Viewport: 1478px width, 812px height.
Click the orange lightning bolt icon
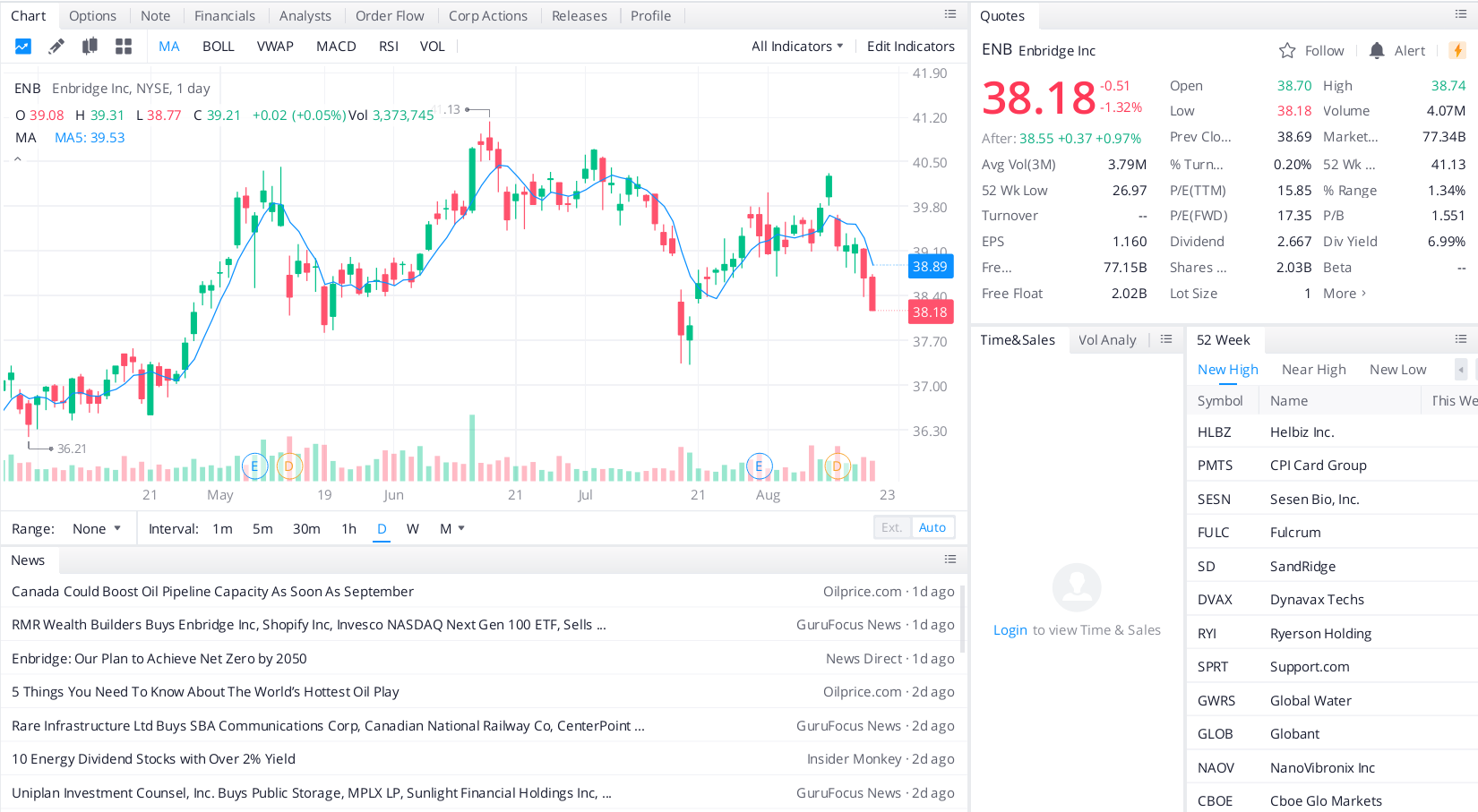pyautogui.click(x=1457, y=51)
